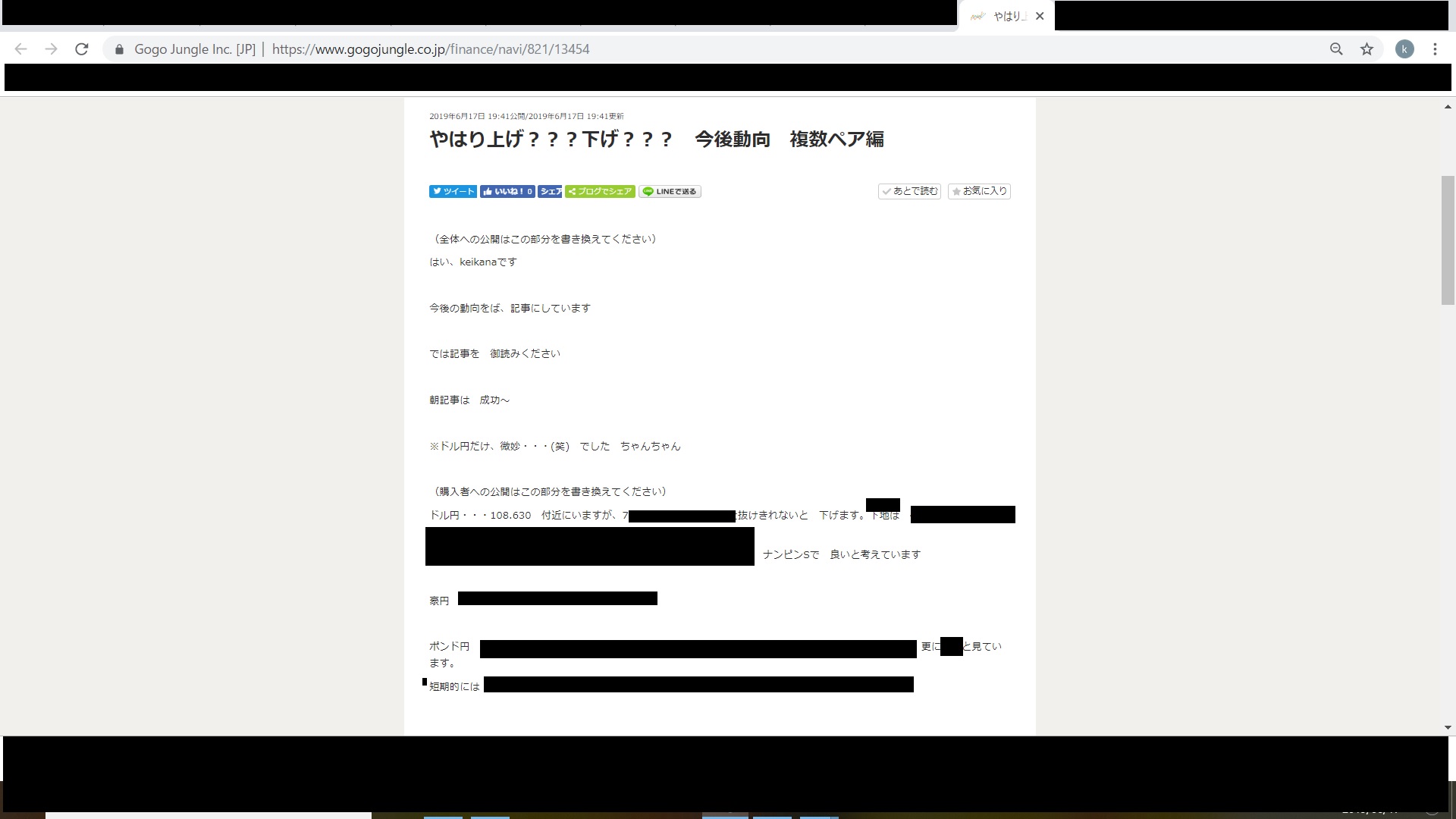Click the scrollbar down arrow

coord(1448,727)
